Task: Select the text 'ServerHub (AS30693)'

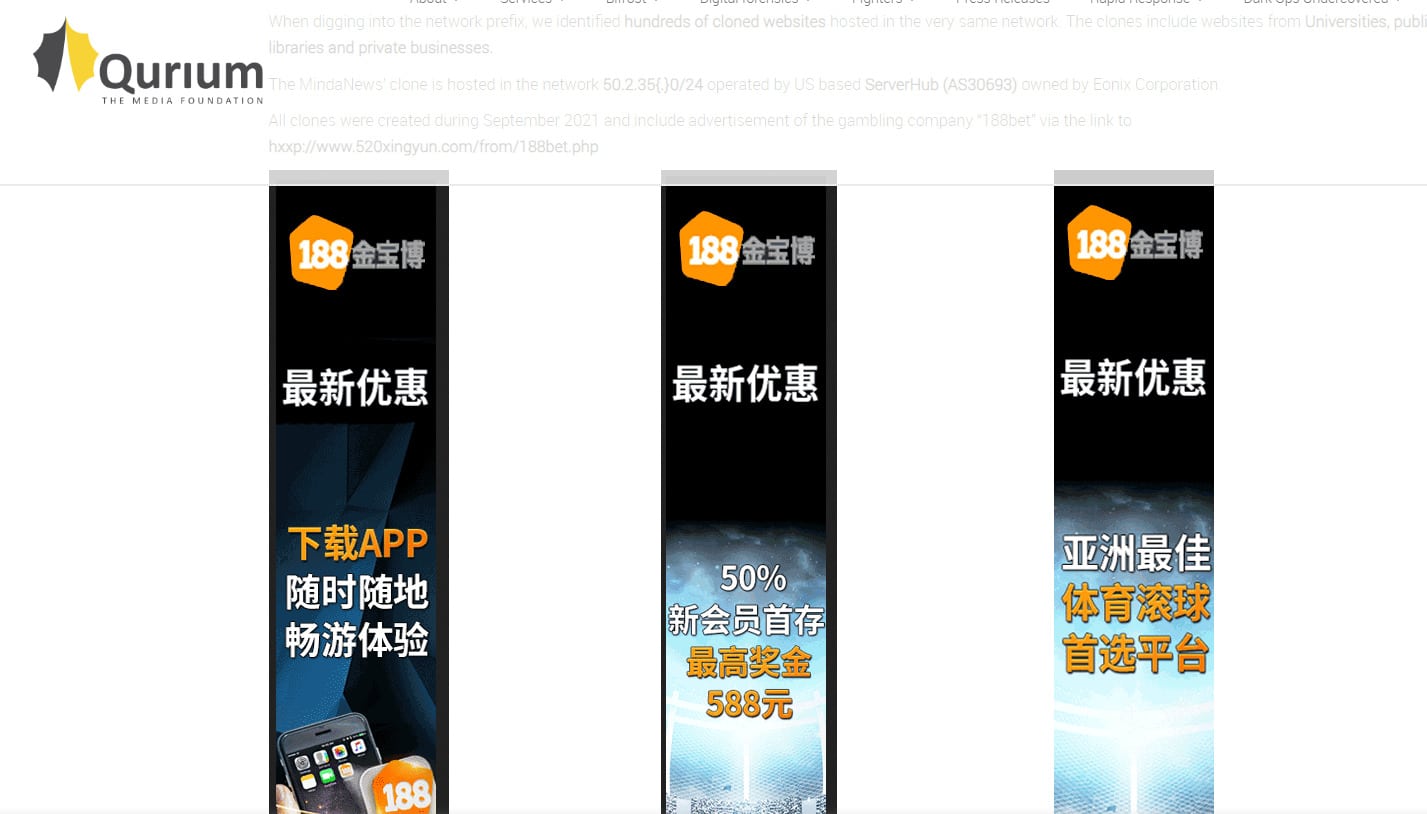Action: (941, 84)
